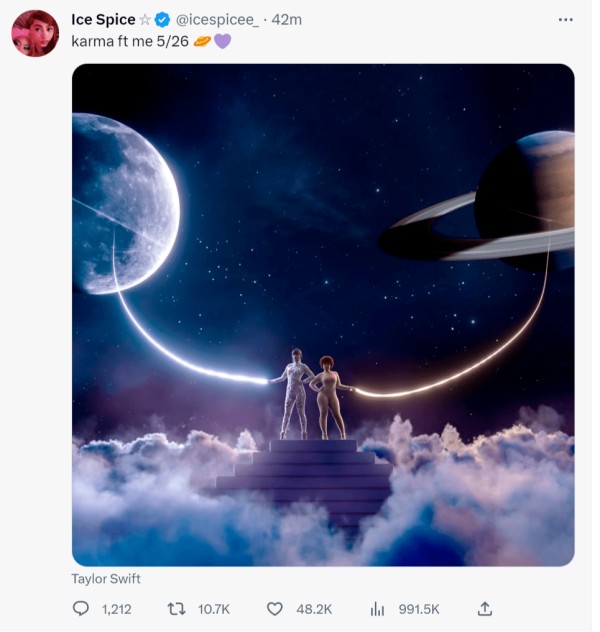Retweet the karma announcement post

[x=176, y=608]
